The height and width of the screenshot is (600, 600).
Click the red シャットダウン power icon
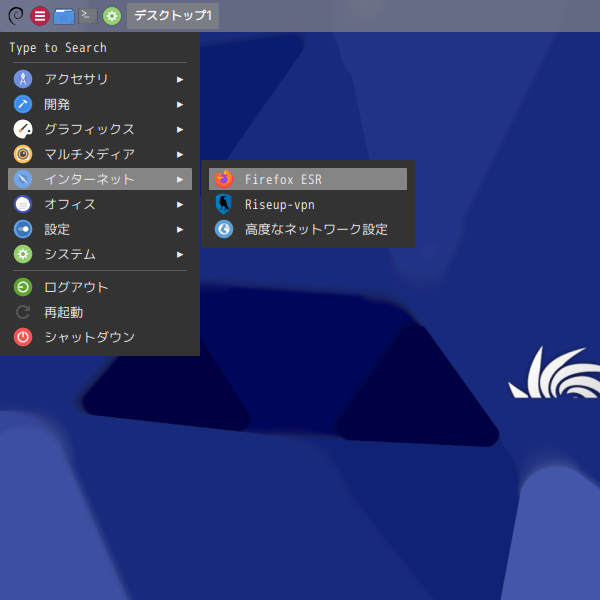coord(23,337)
